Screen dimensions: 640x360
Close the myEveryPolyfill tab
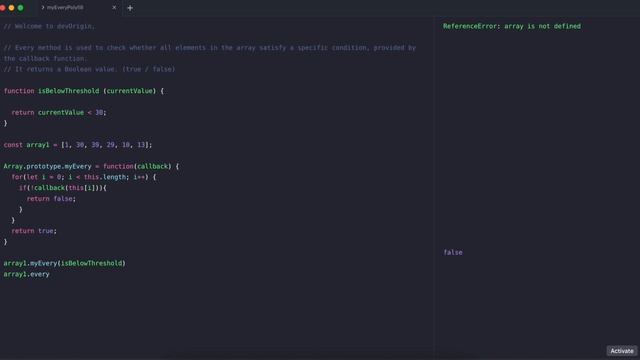click(114, 7)
